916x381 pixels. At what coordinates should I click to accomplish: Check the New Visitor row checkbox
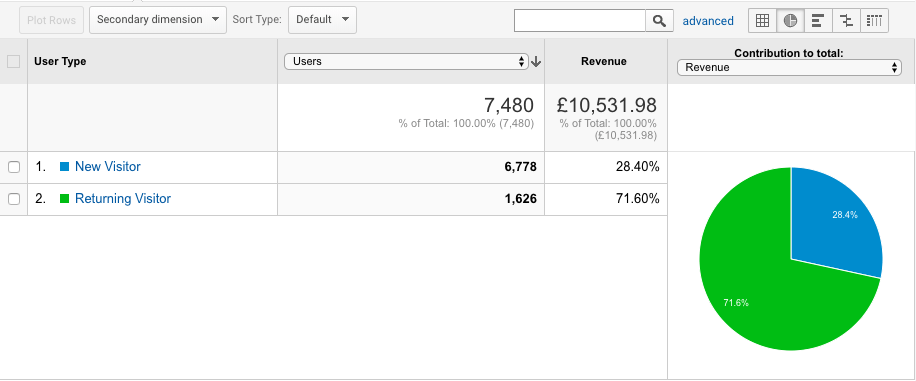pyautogui.click(x=14, y=167)
